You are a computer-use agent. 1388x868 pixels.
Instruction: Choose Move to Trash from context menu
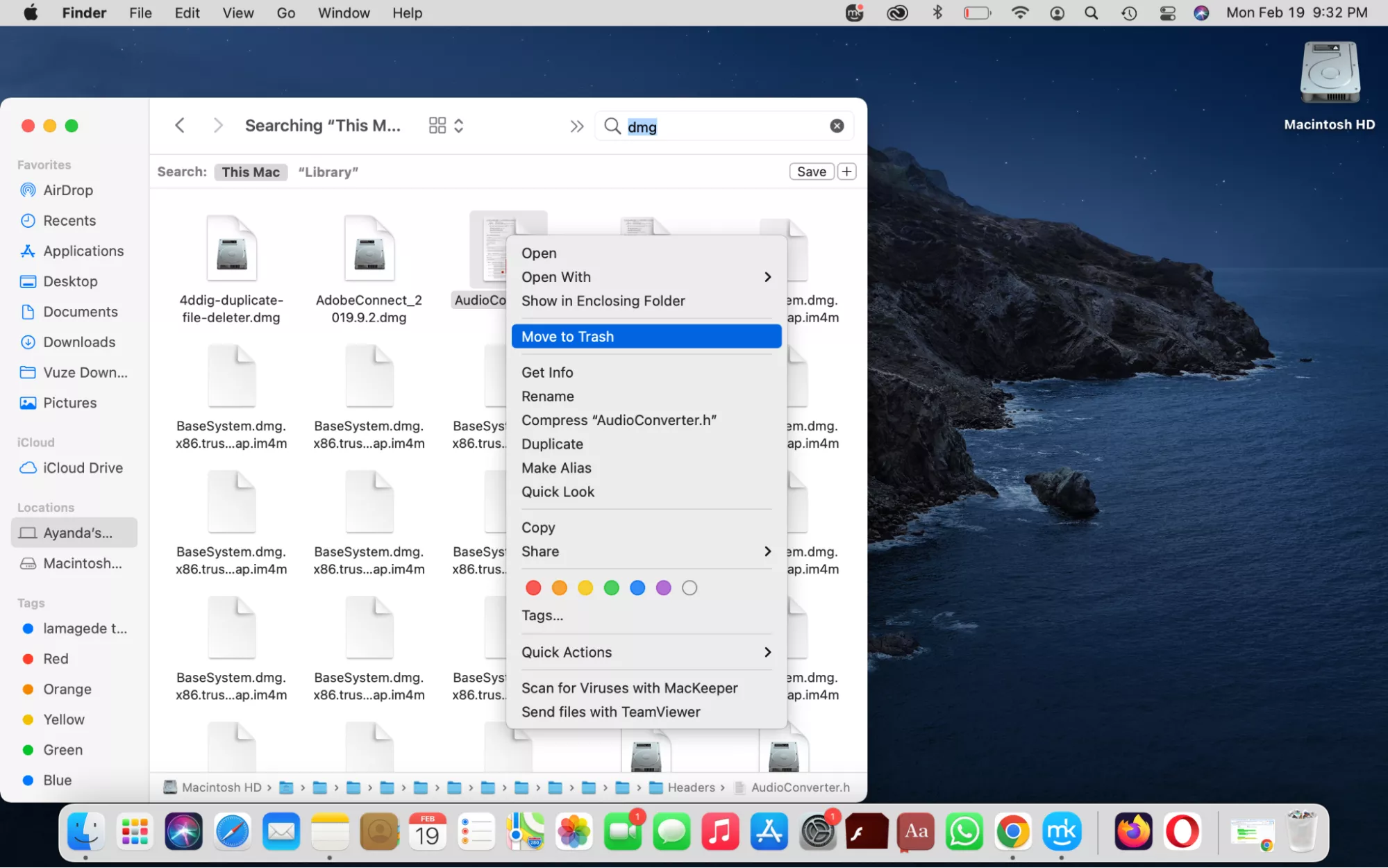(x=646, y=336)
